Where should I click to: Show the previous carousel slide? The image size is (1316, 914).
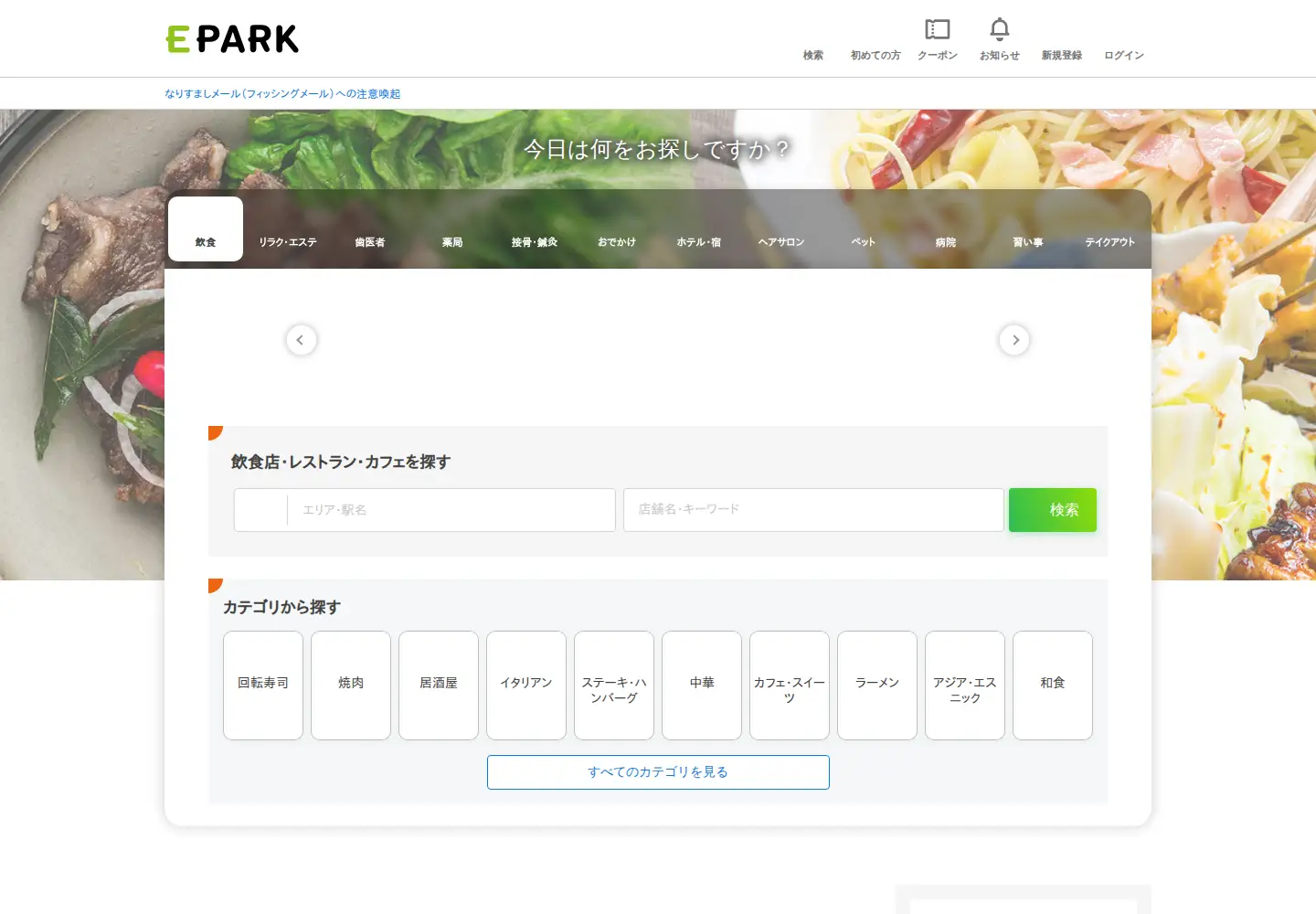(302, 340)
